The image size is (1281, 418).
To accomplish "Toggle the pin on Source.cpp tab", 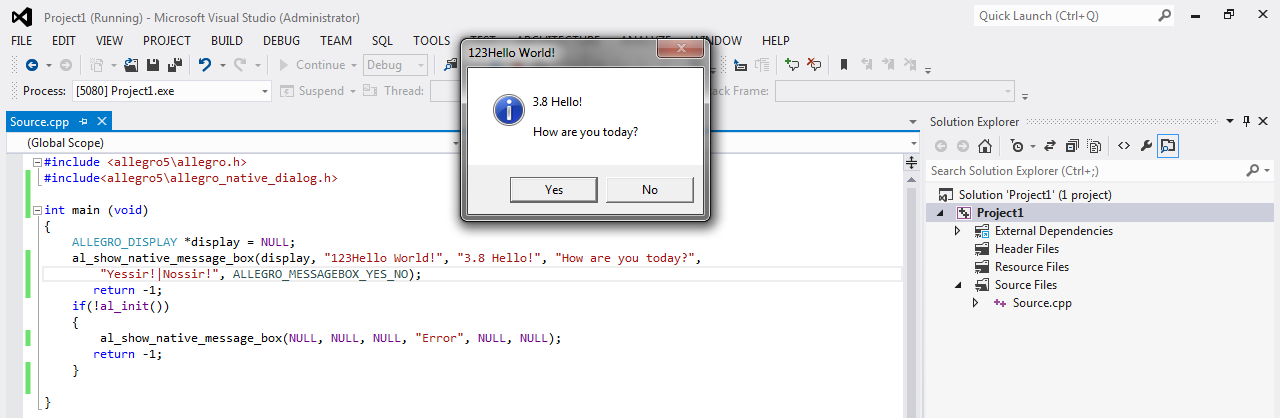I will pyautogui.click(x=84, y=121).
